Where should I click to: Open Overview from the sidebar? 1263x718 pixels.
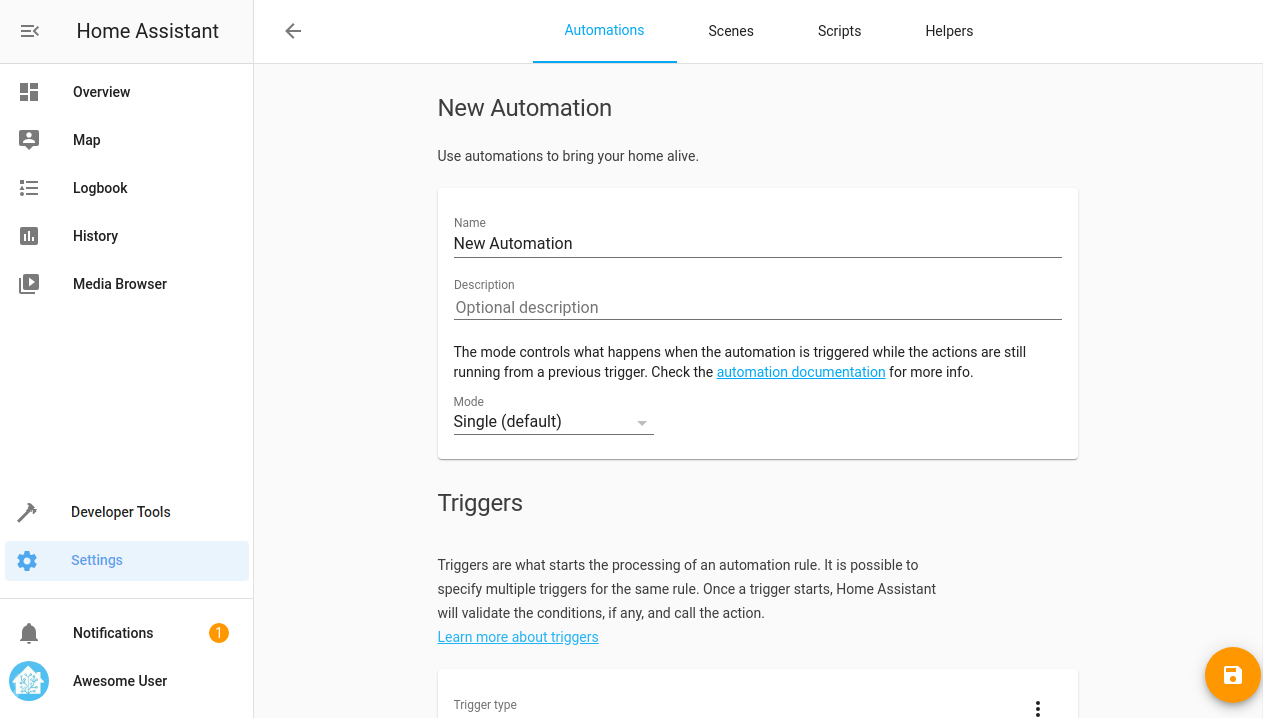click(x=127, y=92)
